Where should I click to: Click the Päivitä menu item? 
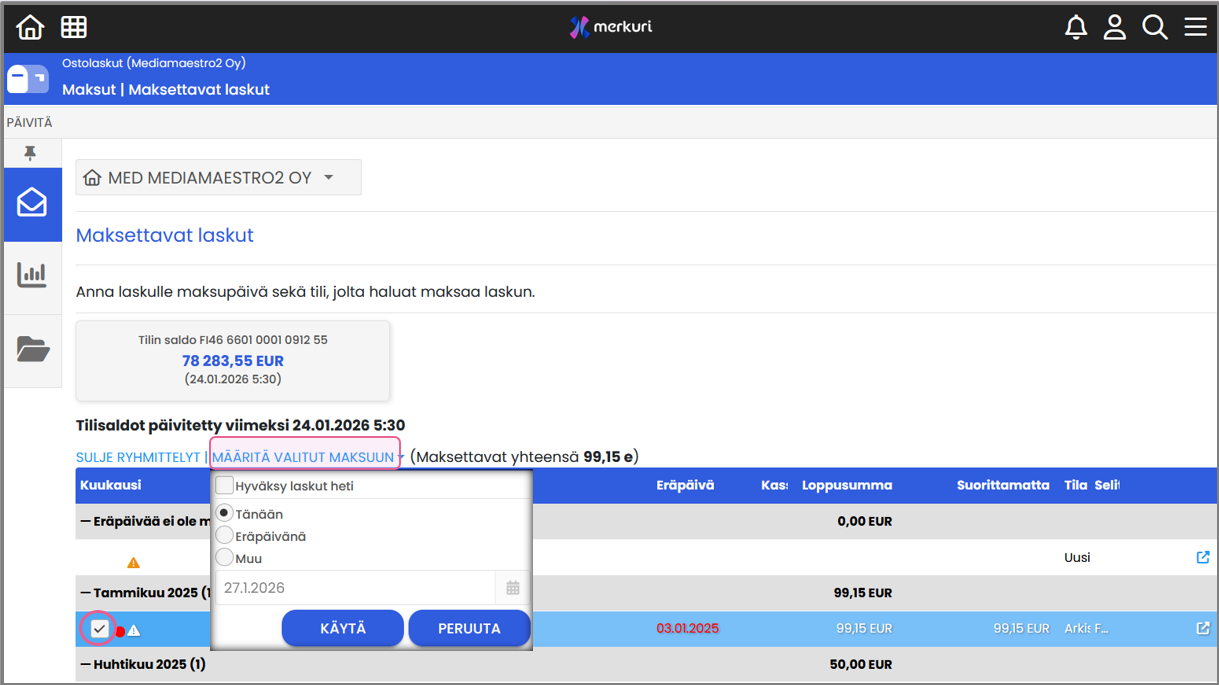click(30, 122)
